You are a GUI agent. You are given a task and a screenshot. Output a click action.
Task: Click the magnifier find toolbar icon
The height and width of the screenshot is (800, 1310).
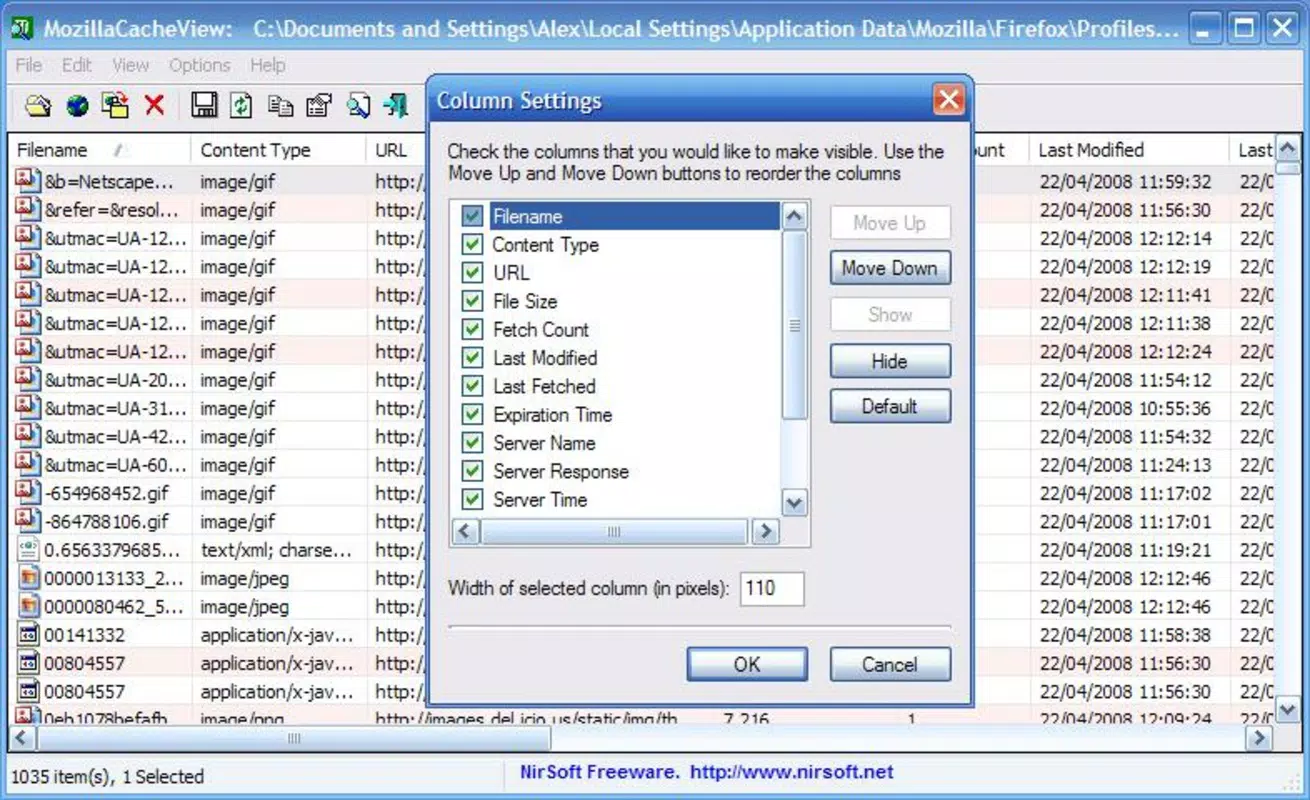(x=359, y=105)
